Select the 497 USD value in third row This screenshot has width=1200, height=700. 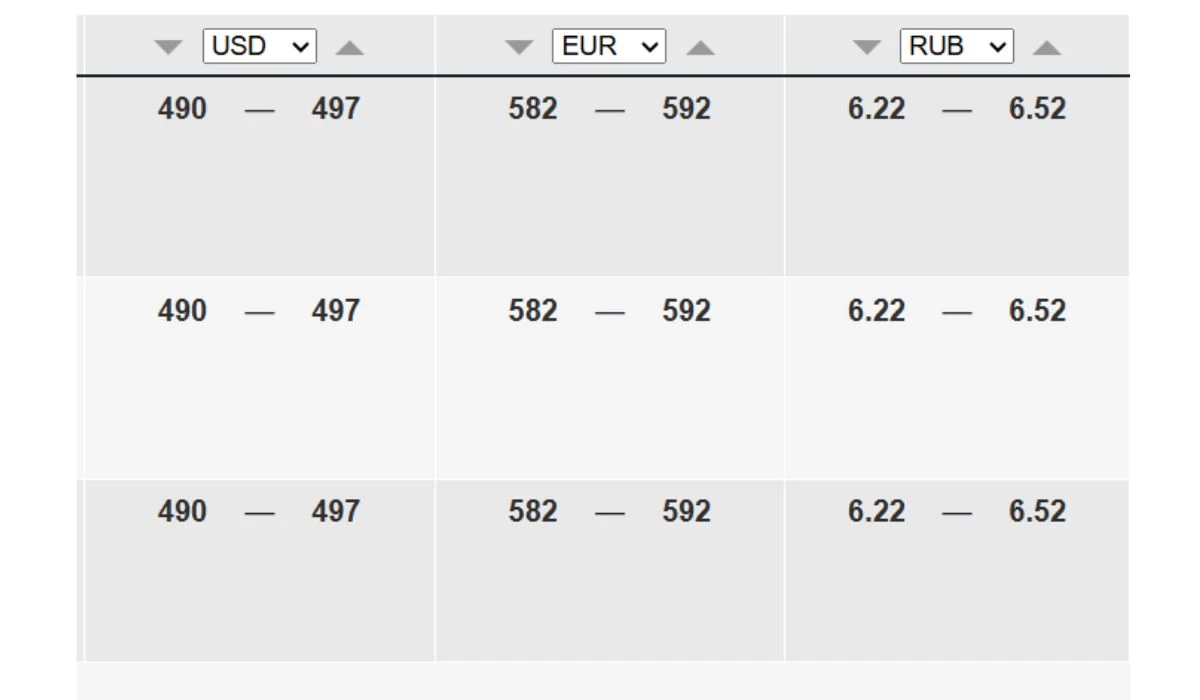click(x=335, y=511)
